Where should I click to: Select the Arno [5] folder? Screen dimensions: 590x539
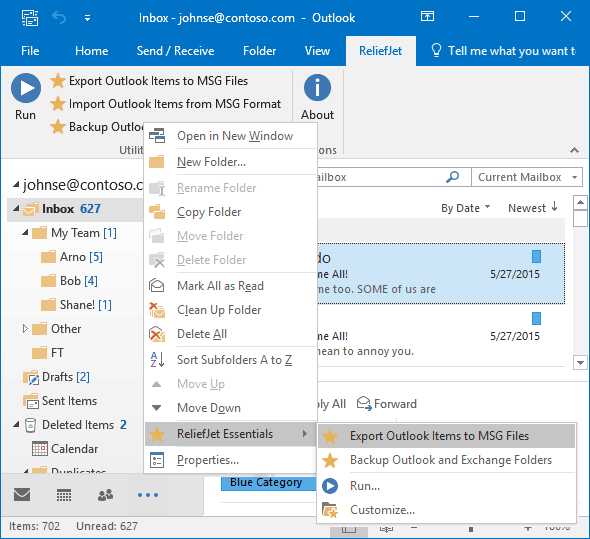pyautogui.click(x=81, y=257)
